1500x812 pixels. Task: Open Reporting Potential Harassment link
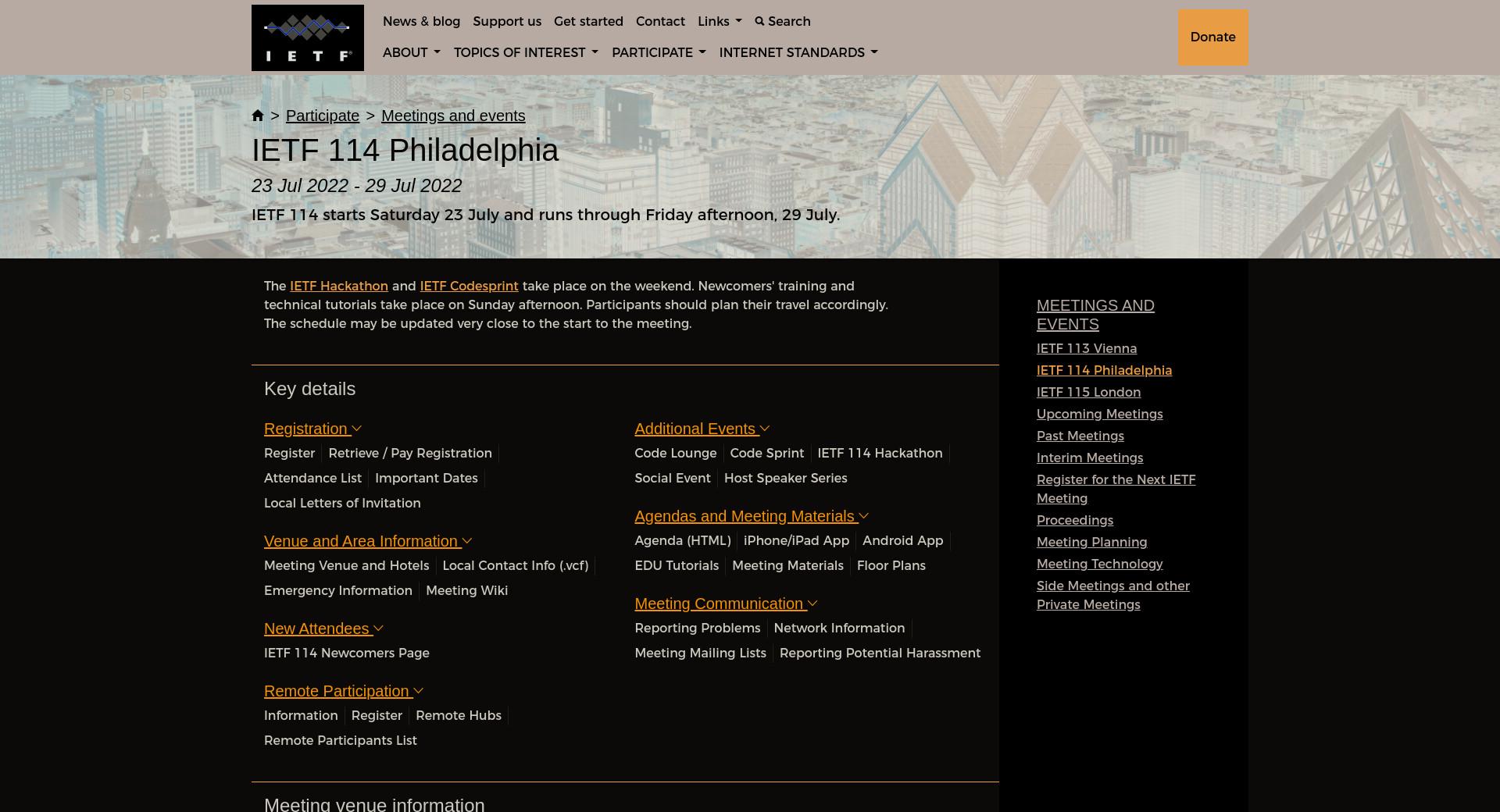point(880,653)
